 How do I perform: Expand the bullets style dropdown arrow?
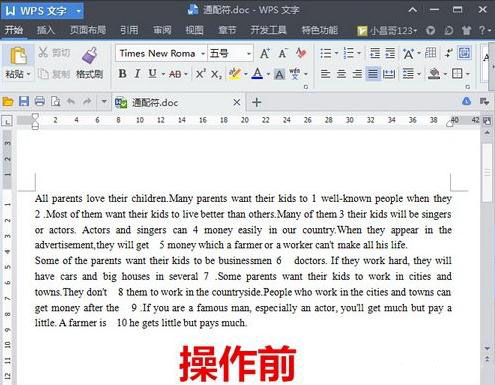click(x=336, y=53)
